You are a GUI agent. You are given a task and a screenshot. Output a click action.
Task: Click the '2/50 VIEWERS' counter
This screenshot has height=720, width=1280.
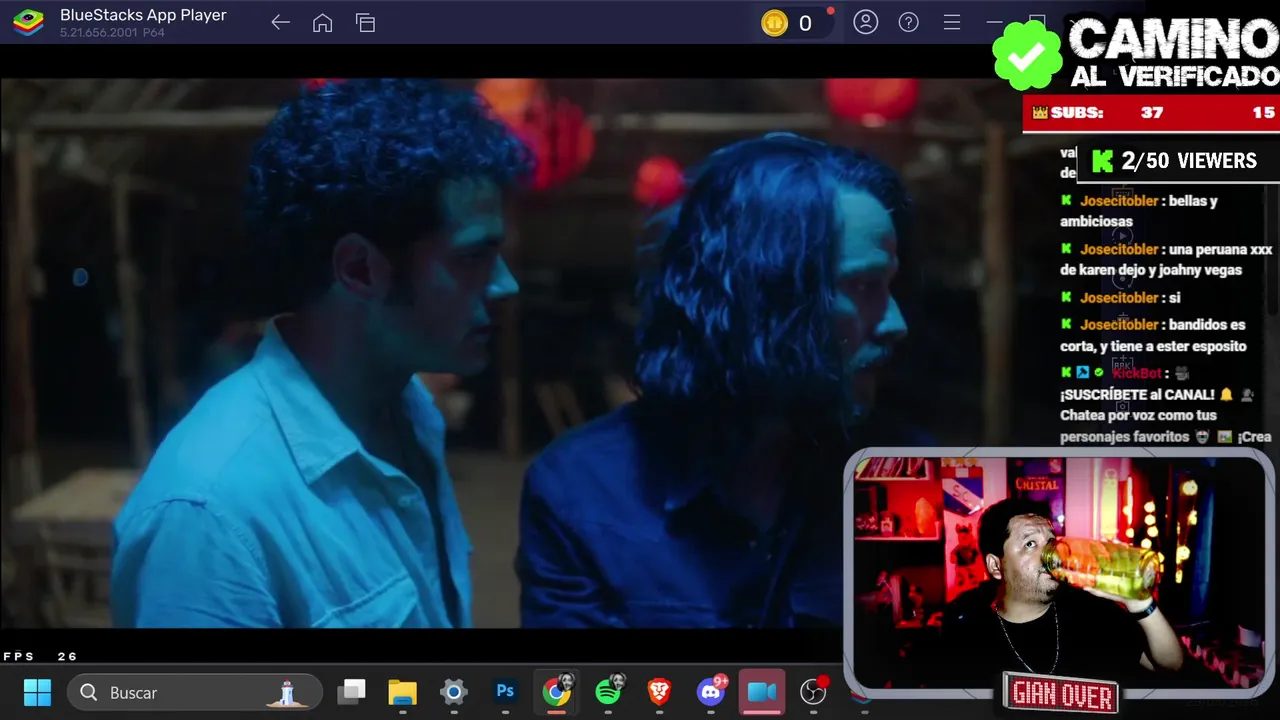pyautogui.click(x=1176, y=161)
